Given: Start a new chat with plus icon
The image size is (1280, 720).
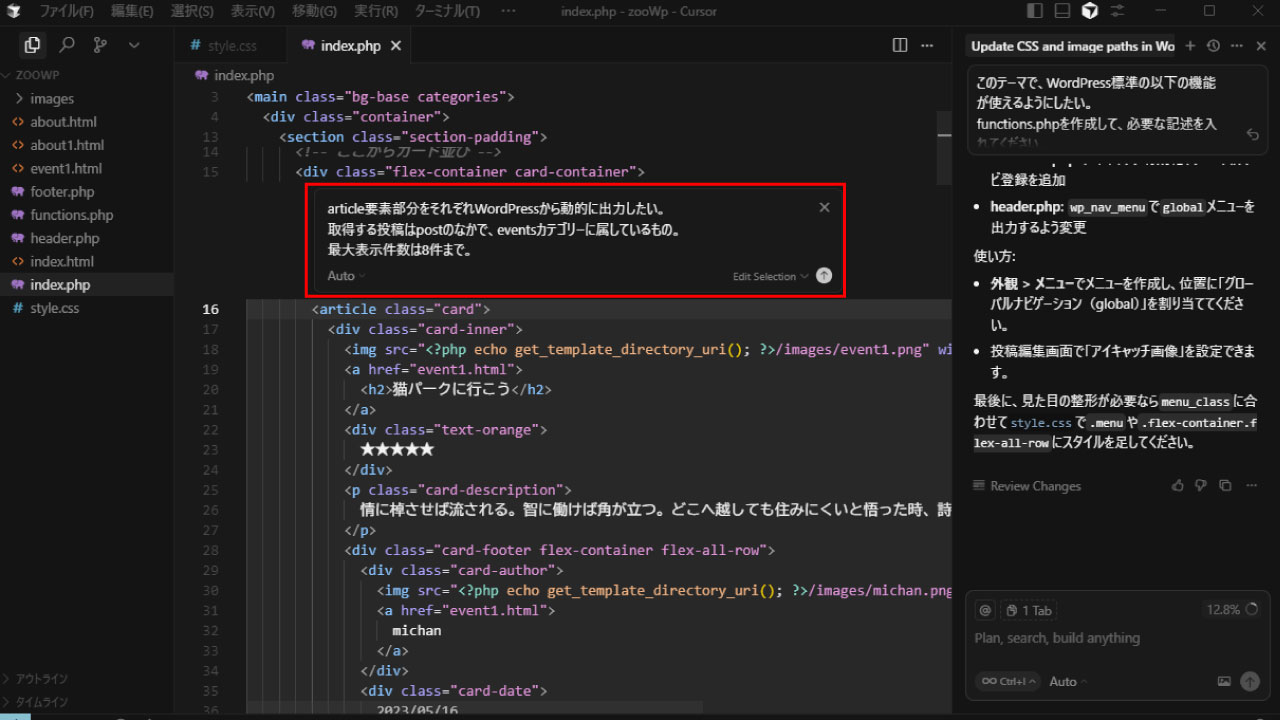Looking at the screenshot, I should (x=1190, y=46).
